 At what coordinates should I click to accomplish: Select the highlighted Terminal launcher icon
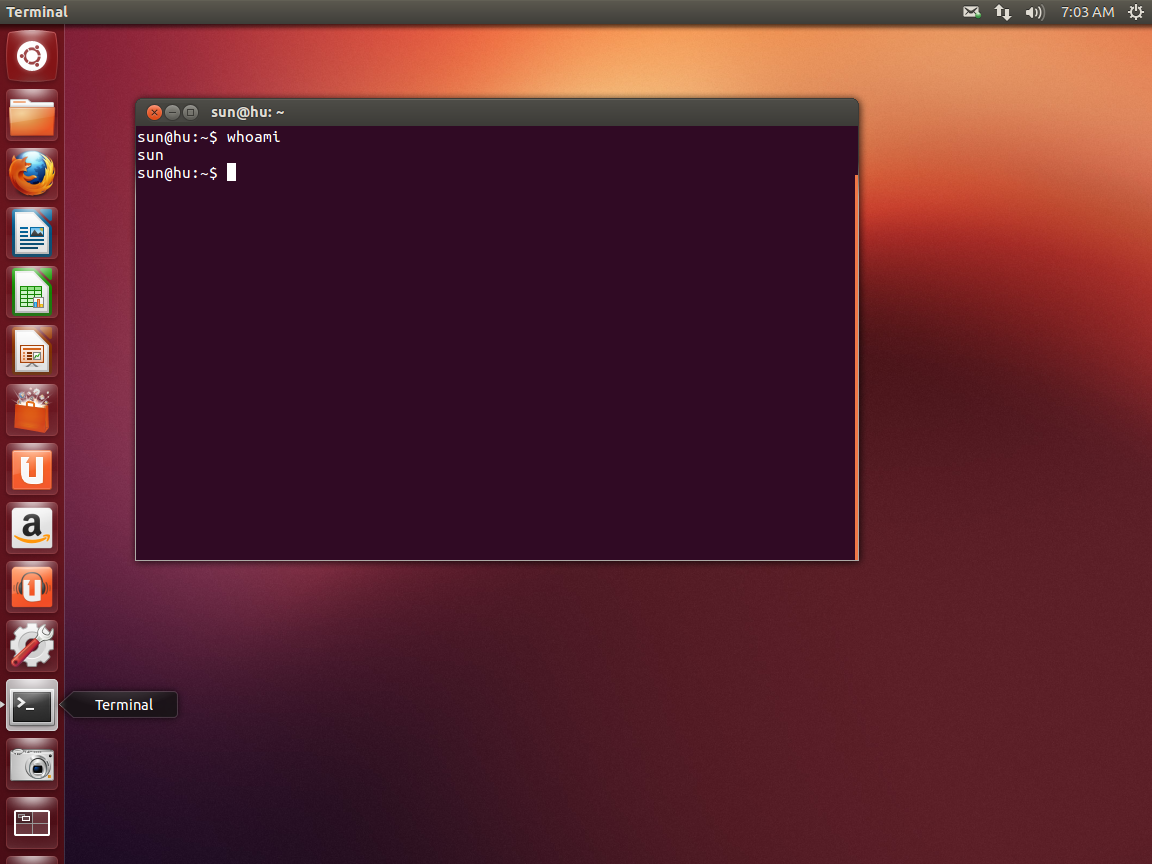coord(31,705)
